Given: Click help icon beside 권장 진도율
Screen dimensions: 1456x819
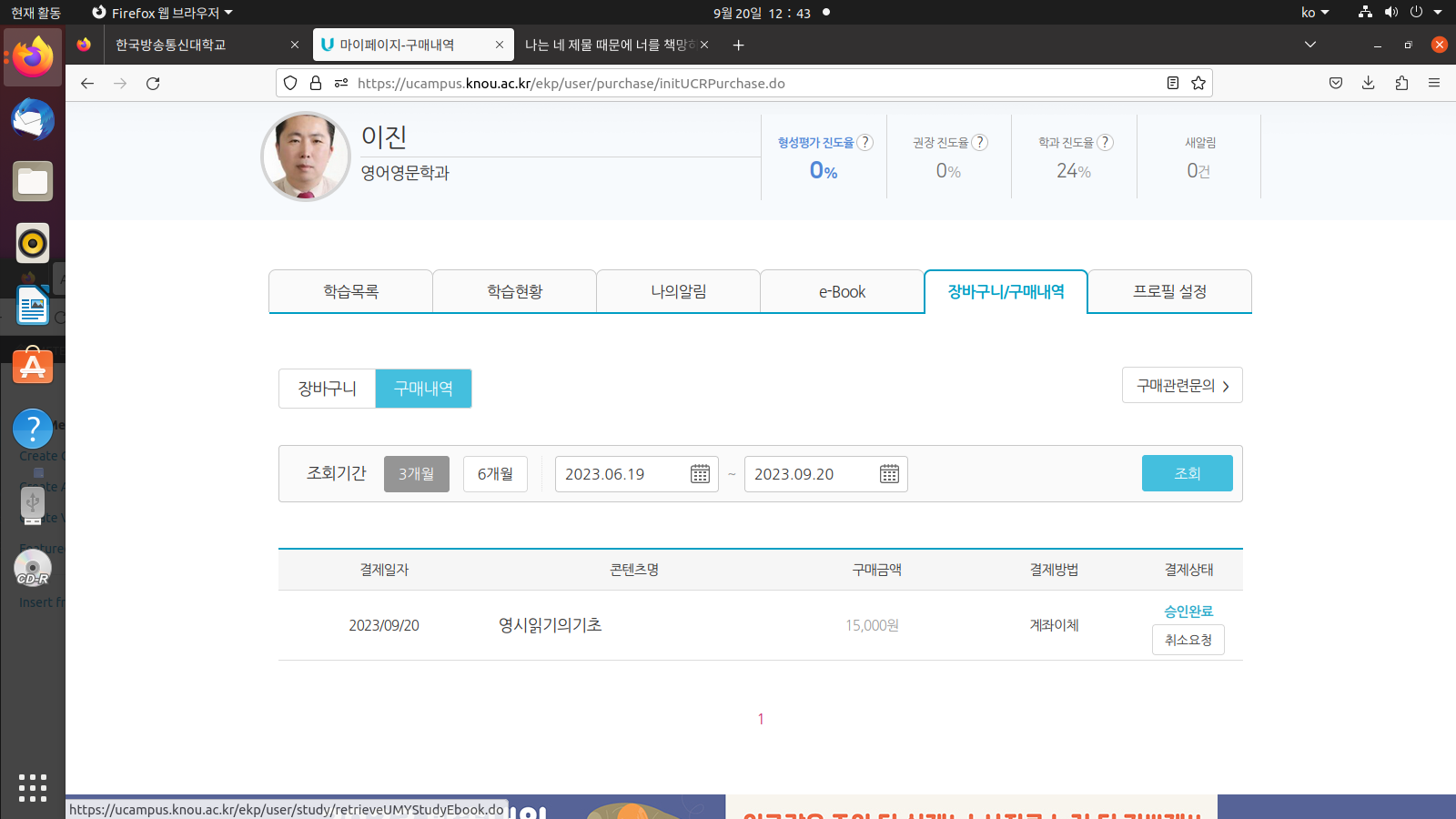Looking at the screenshot, I should pos(979,143).
